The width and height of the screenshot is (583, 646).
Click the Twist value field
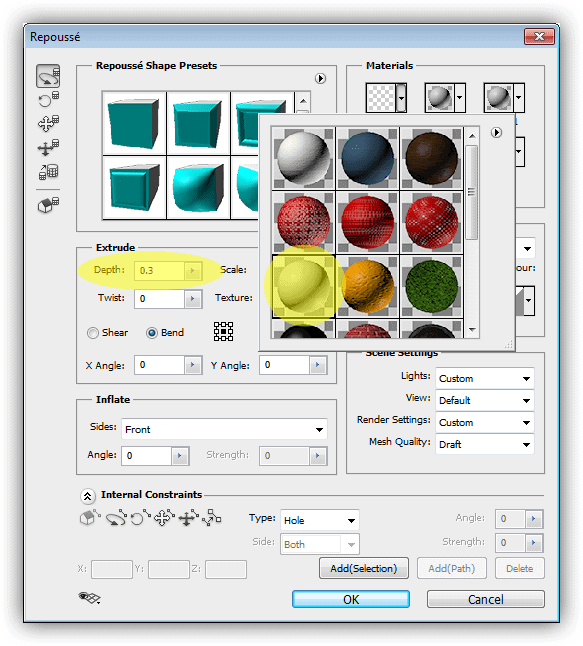[x=159, y=299]
